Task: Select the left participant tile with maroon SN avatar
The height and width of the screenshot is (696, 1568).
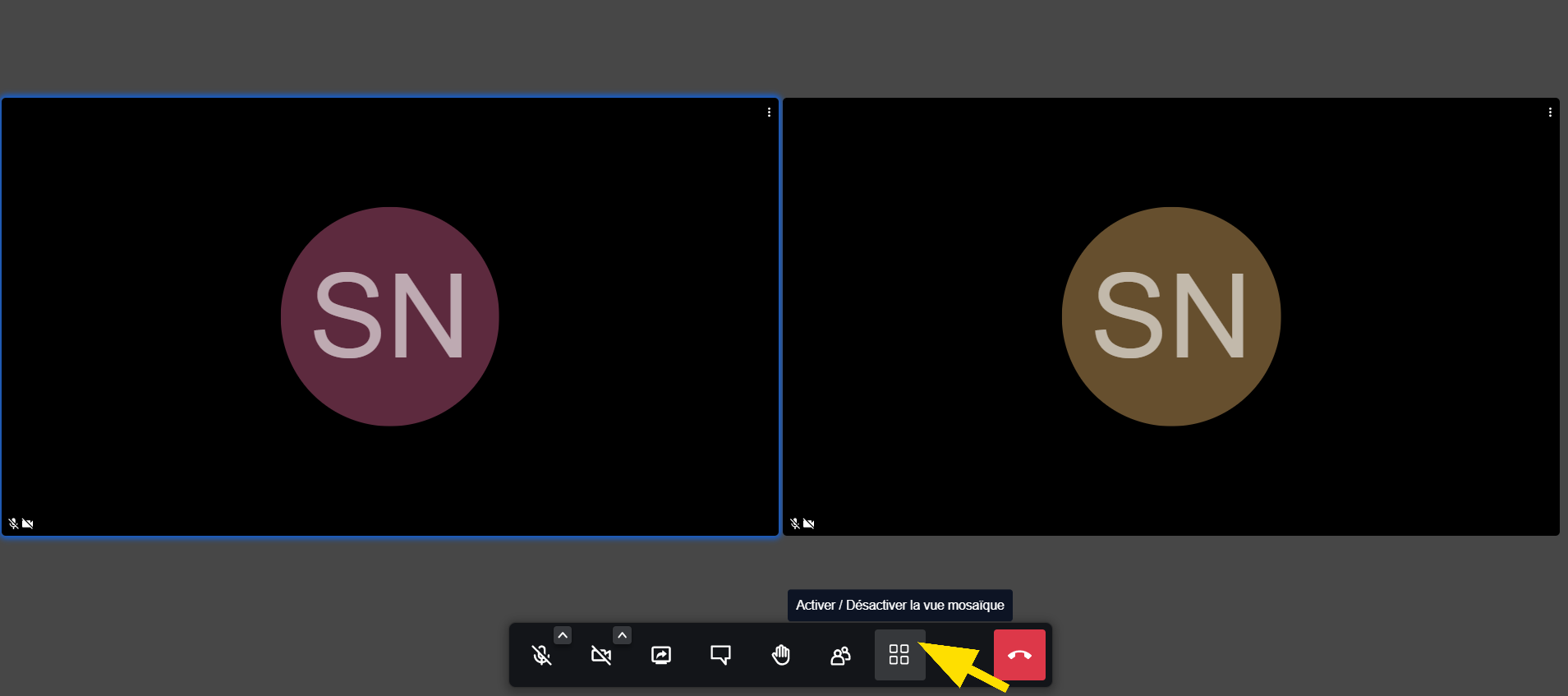Action: pos(390,317)
